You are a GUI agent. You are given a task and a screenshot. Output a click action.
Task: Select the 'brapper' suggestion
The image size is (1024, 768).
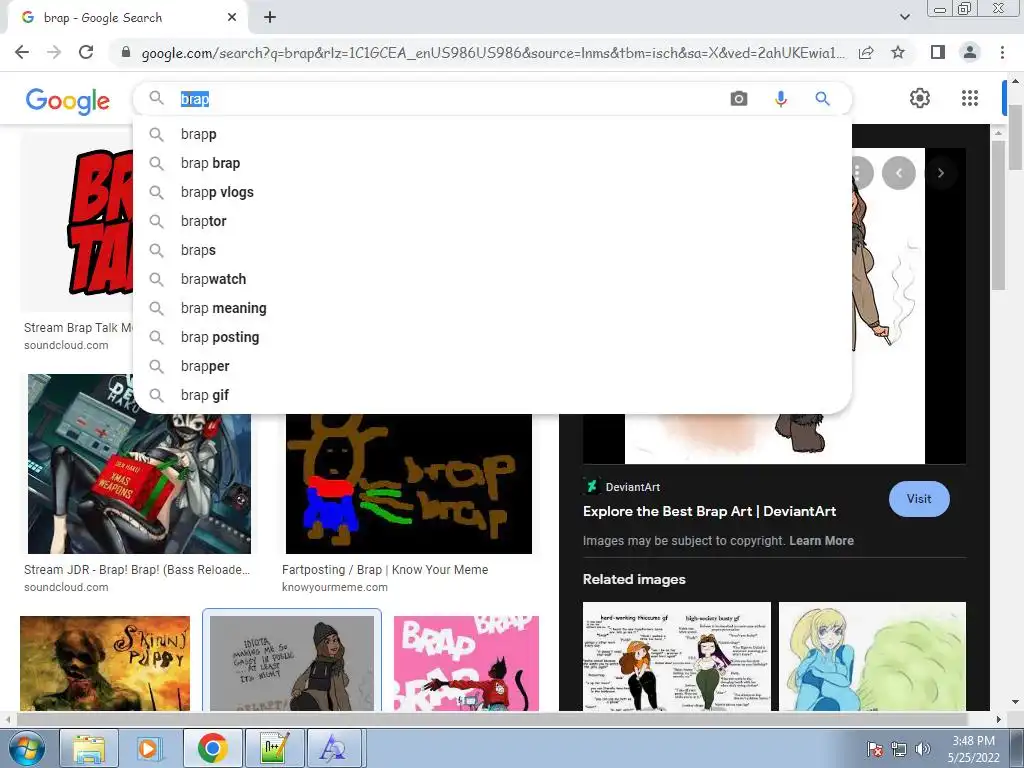492,366
